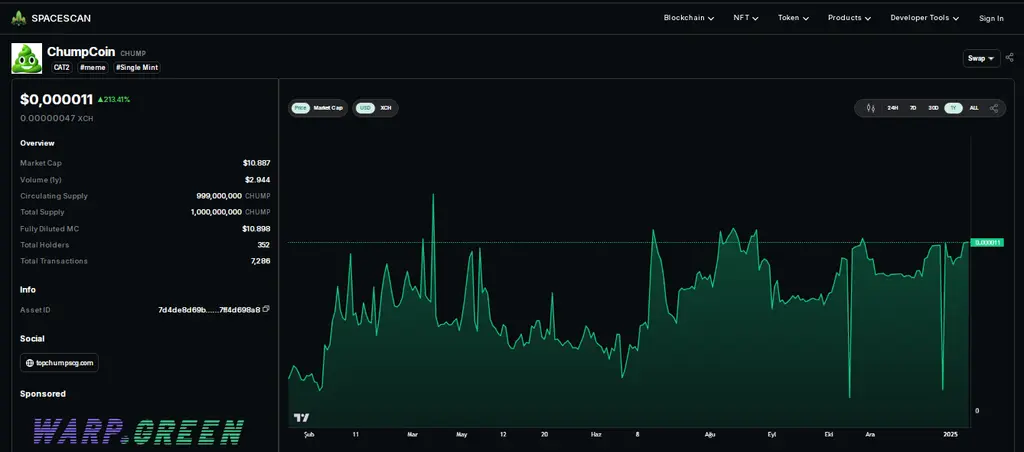The image size is (1024, 452).
Task: Expand the Developer Tools menu
Action: (x=925, y=18)
